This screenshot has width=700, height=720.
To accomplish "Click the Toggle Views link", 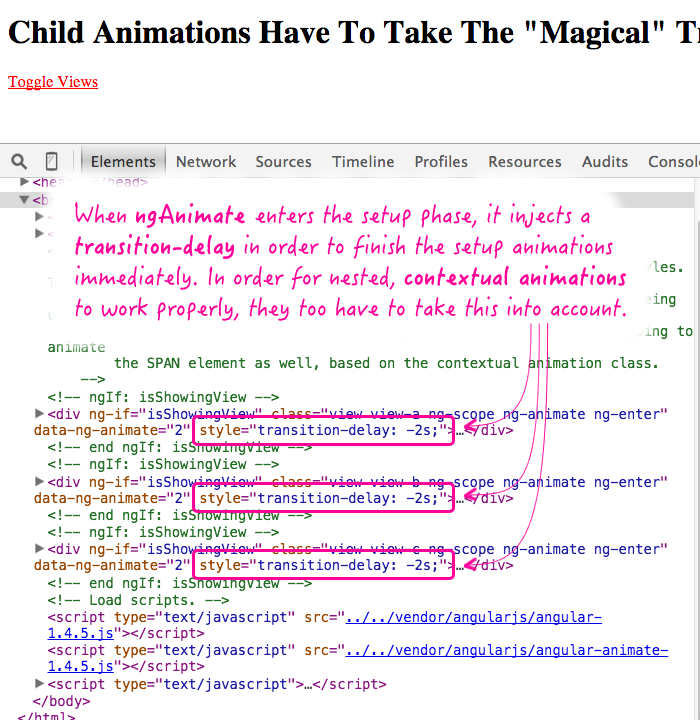I will click(53, 81).
